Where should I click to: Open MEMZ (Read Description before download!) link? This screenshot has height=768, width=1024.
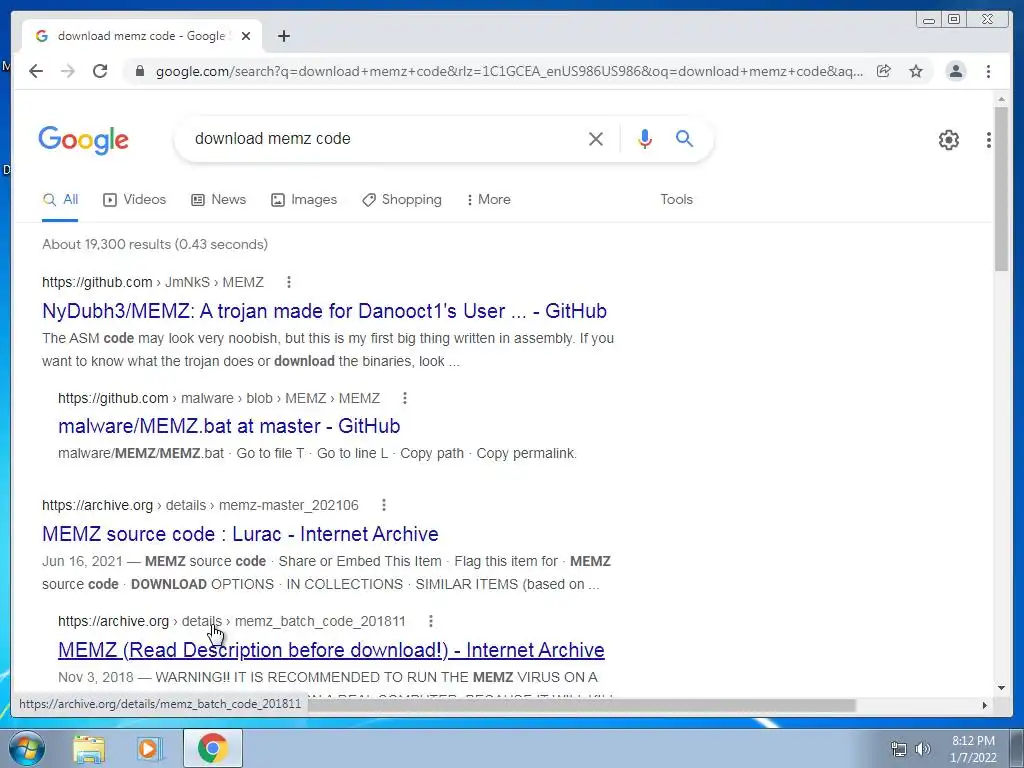point(331,650)
